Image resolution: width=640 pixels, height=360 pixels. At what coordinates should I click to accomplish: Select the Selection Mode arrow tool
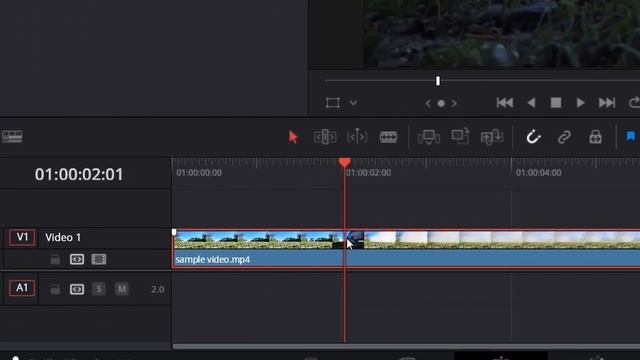pyautogui.click(x=293, y=137)
